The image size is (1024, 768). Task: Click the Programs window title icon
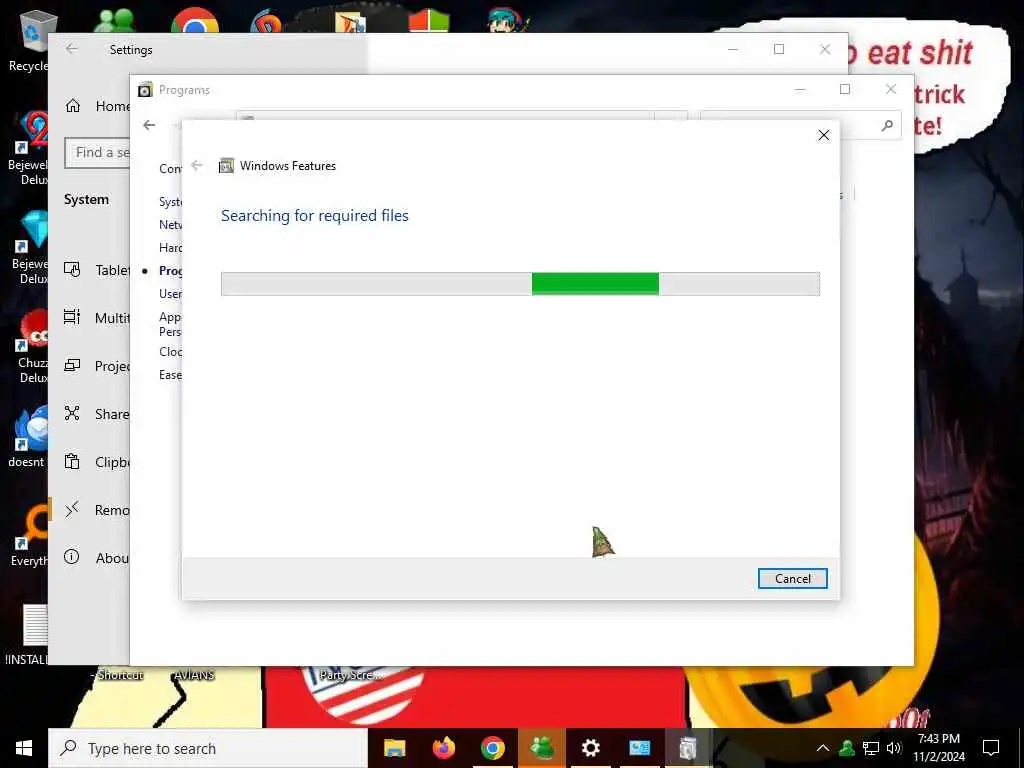(145, 89)
